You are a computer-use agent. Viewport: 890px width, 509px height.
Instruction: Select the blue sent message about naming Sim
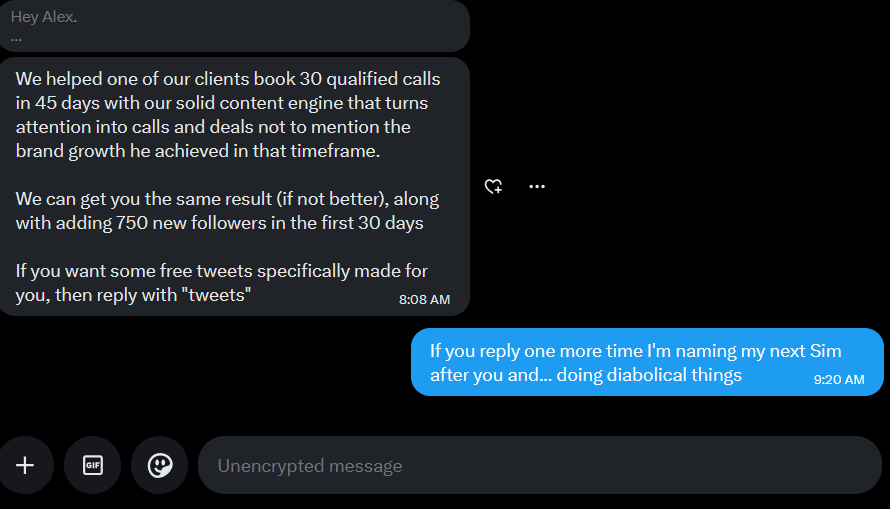coord(647,362)
